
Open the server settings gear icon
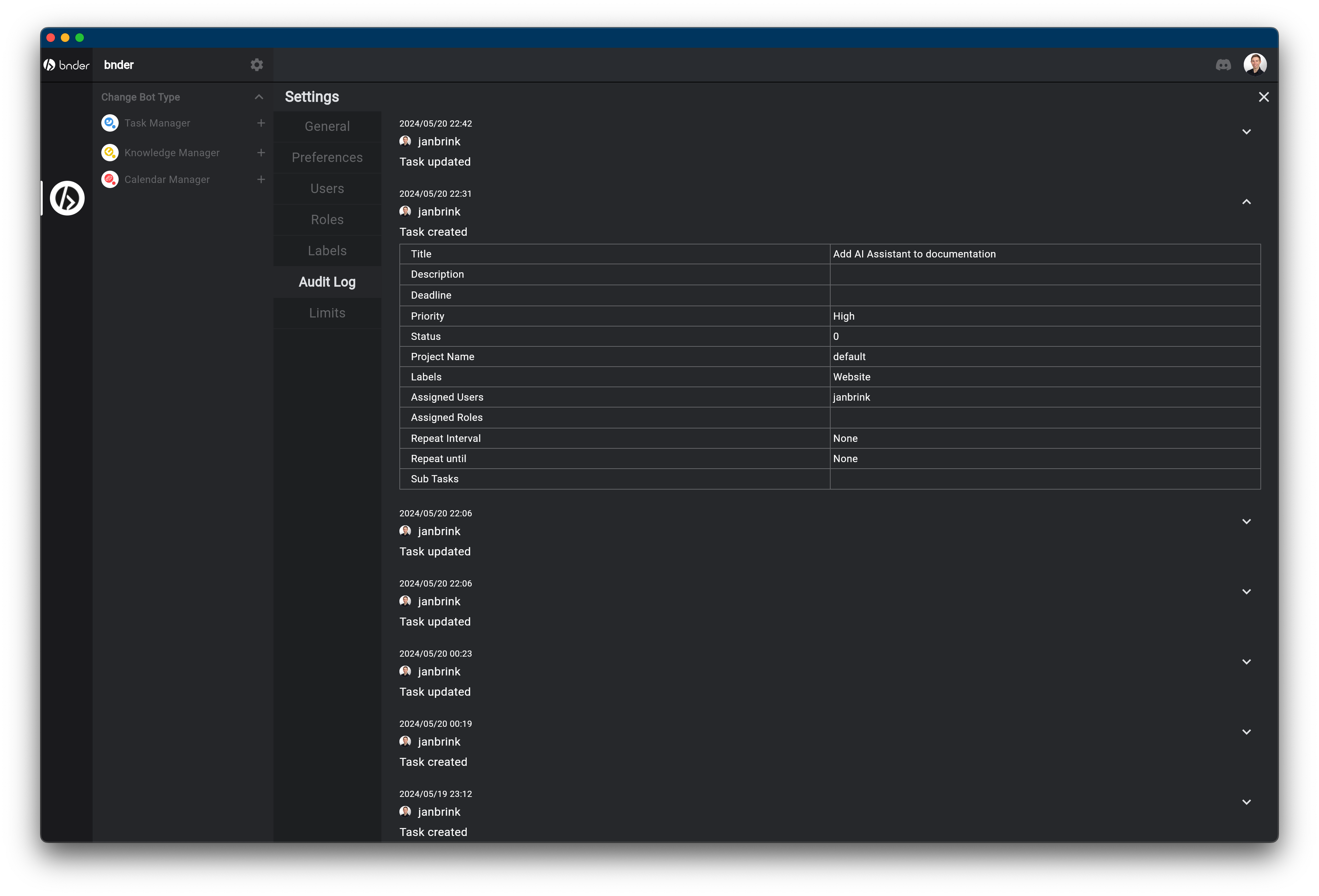(x=256, y=65)
